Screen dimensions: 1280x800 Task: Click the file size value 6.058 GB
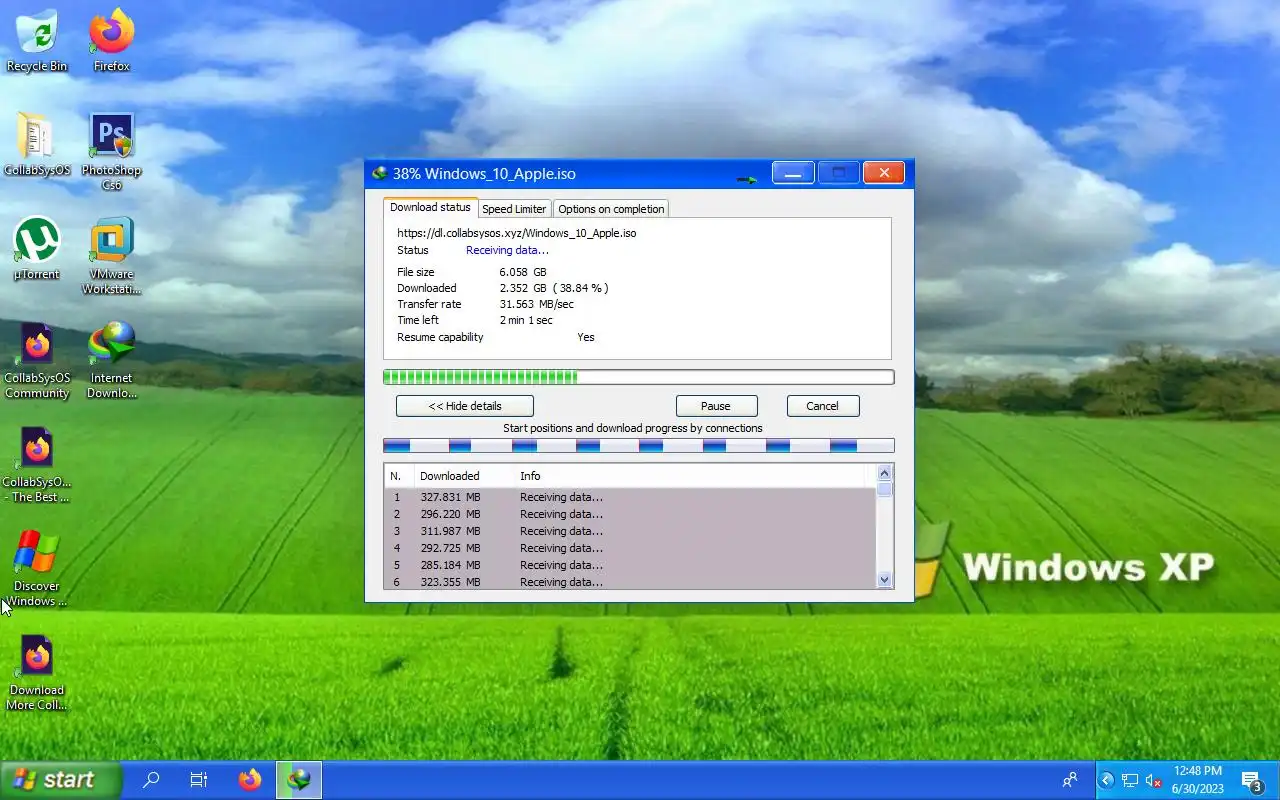point(523,272)
